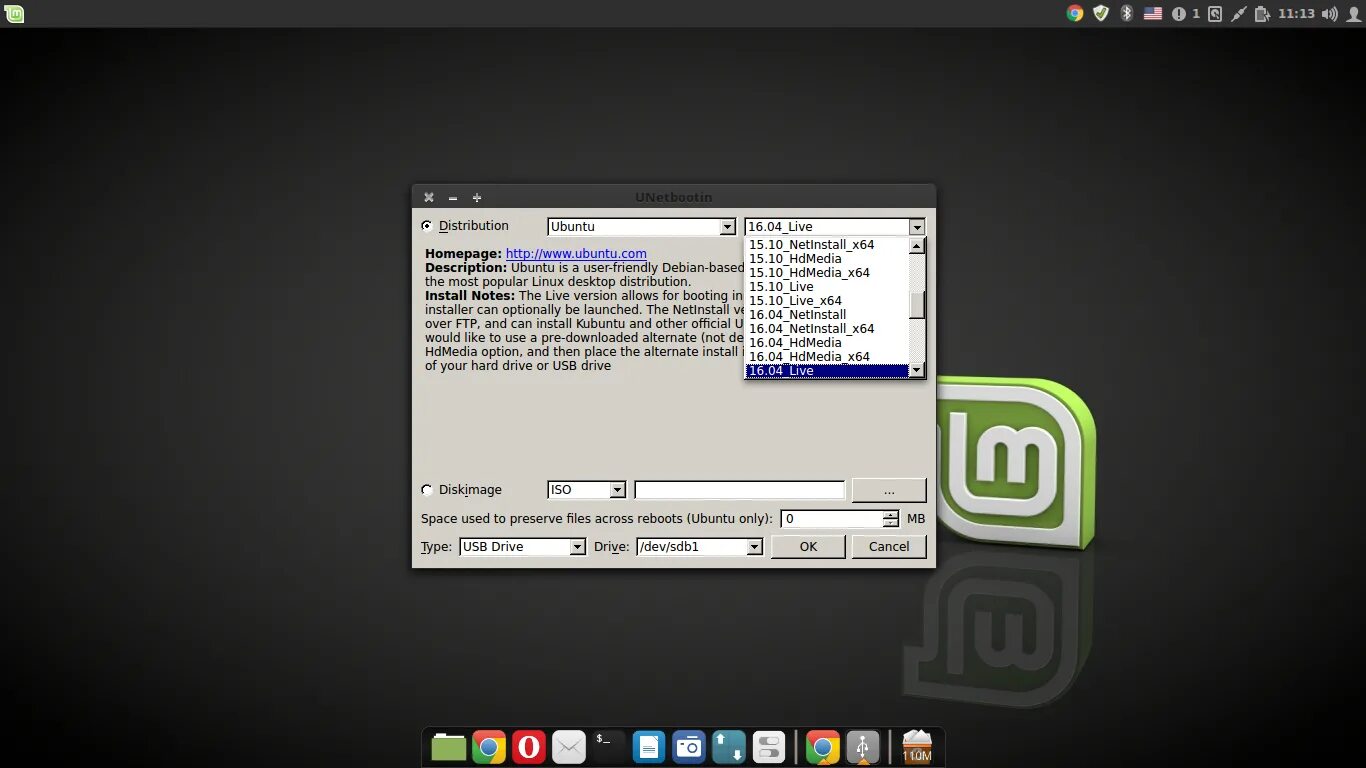1366x768 pixels.
Task: Open the volume speaker icon
Action: pyautogui.click(x=1329, y=13)
